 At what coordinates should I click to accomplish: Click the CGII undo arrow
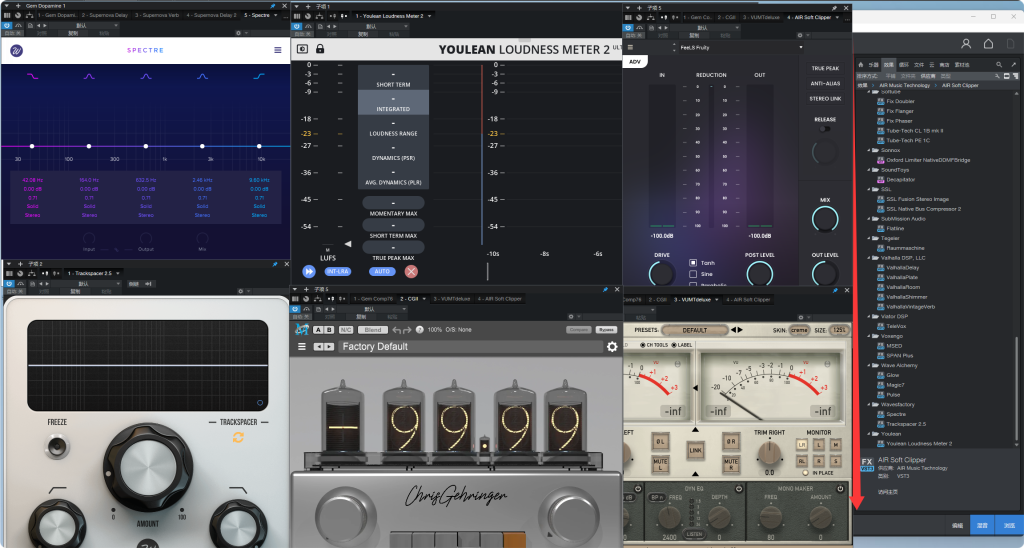396,330
